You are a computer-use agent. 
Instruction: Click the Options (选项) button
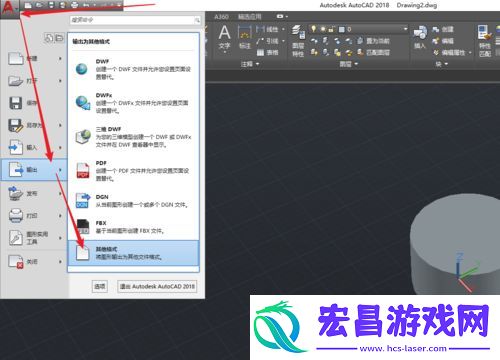(x=100, y=286)
